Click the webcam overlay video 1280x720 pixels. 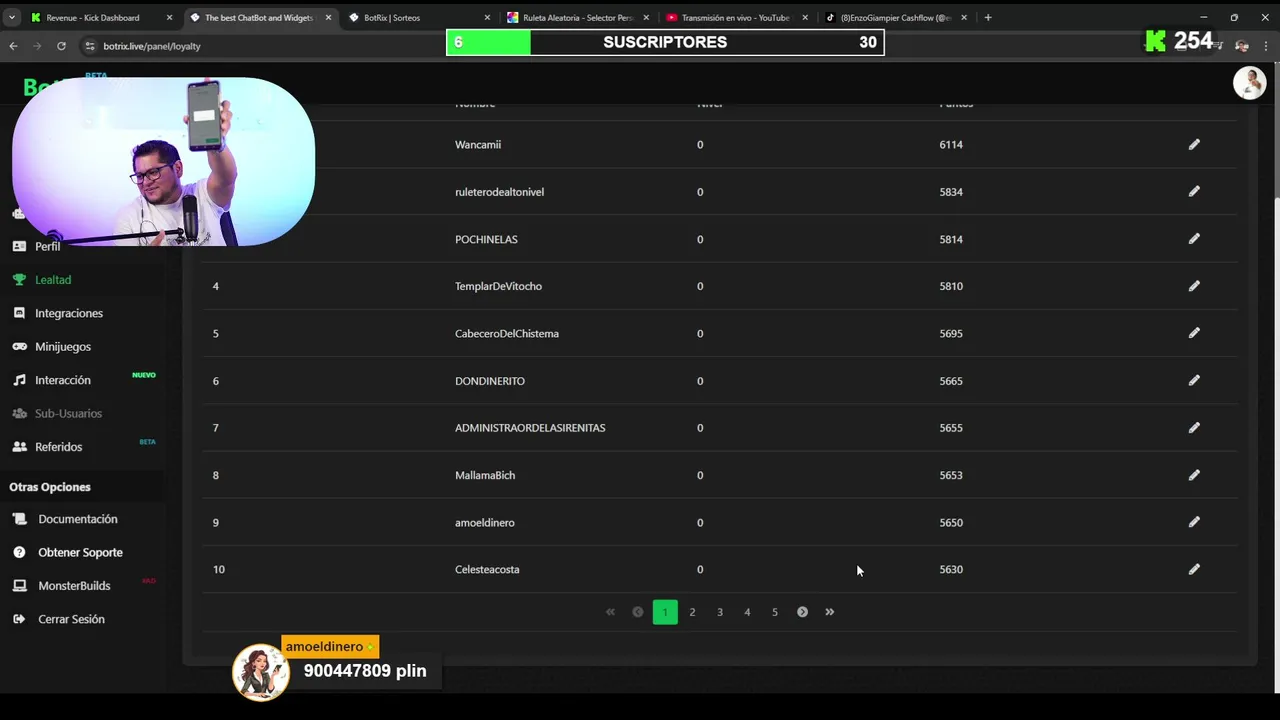tap(163, 161)
